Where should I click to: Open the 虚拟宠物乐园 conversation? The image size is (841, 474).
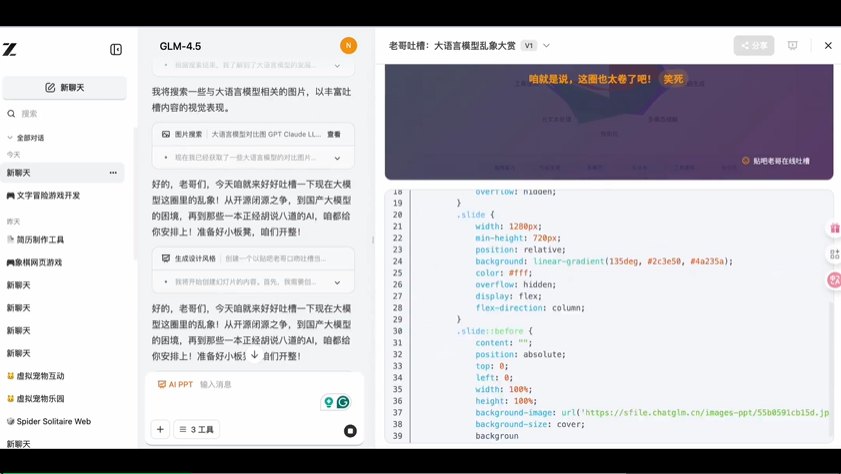35,398
